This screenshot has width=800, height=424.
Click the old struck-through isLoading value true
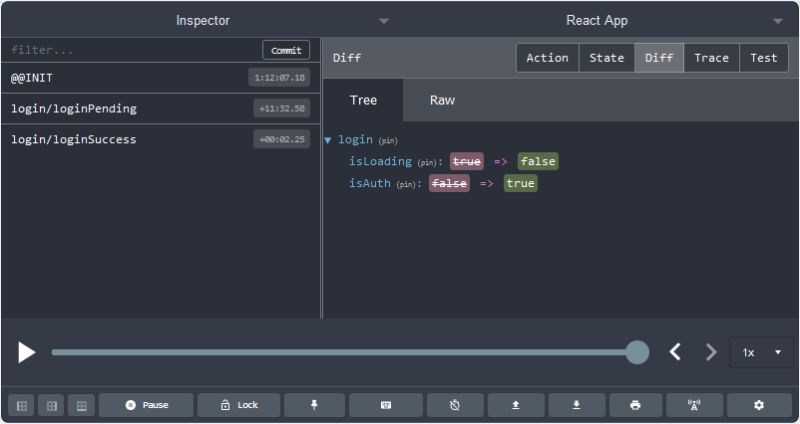pyautogui.click(x=466, y=161)
